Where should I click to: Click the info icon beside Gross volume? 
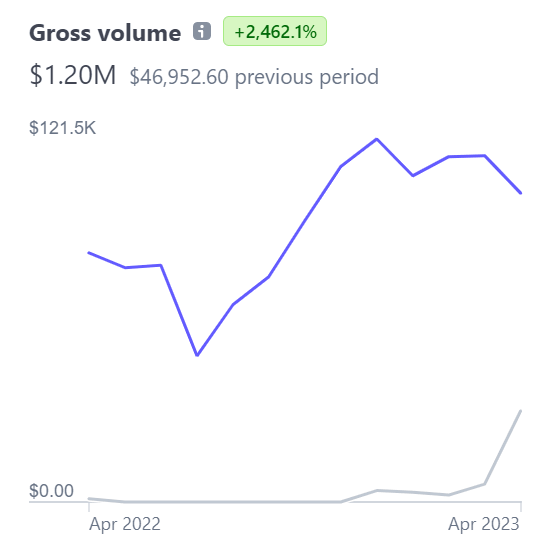tap(202, 31)
